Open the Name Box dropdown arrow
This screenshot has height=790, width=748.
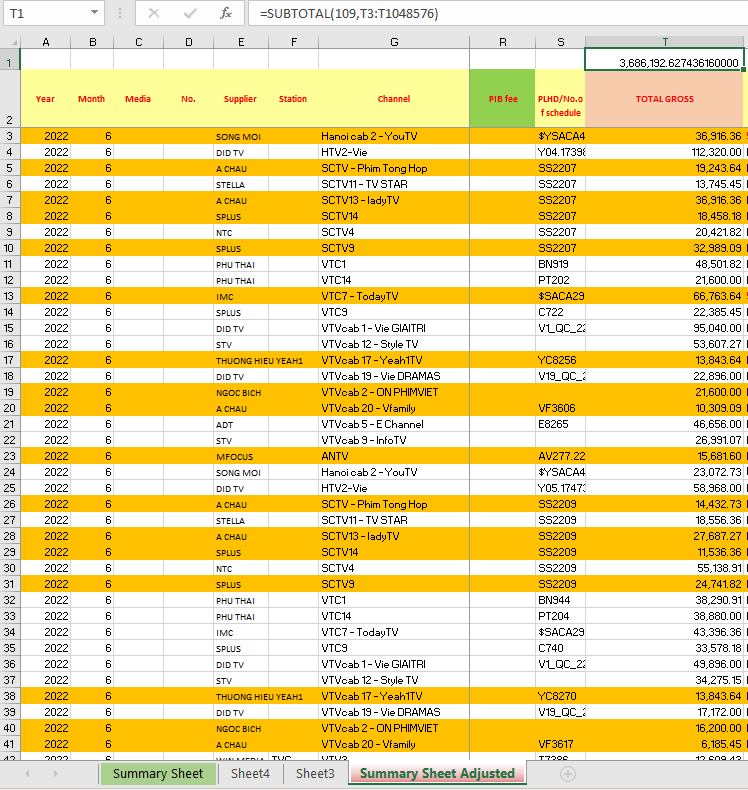point(94,13)
